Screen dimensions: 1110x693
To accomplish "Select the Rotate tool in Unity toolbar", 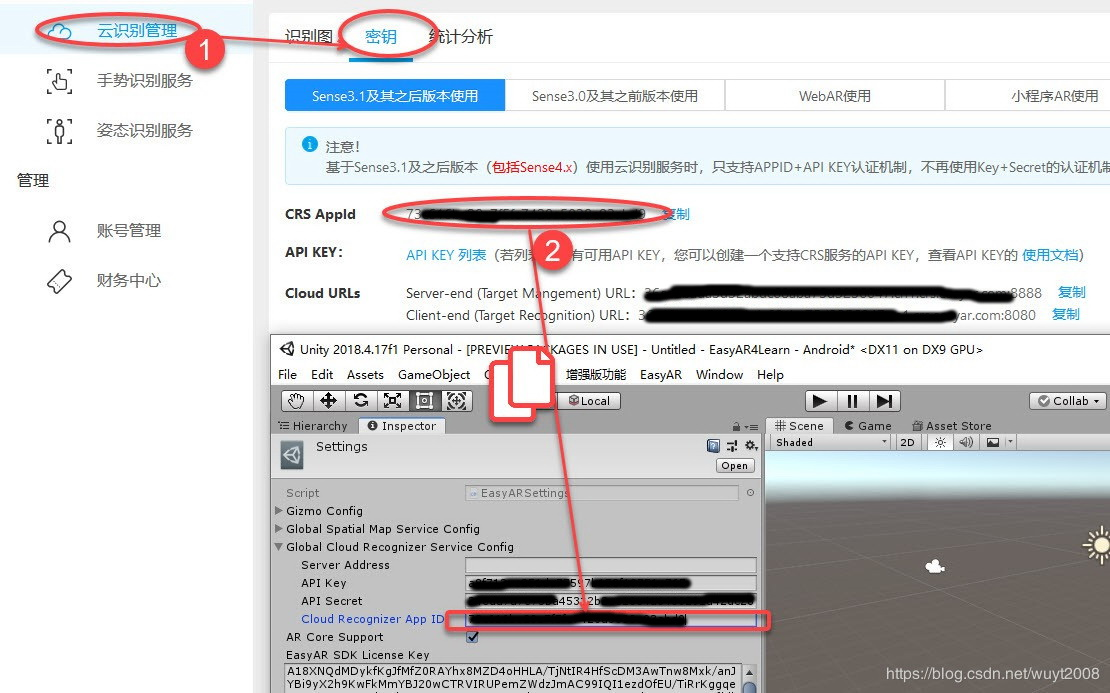I will tap(360, 401).
